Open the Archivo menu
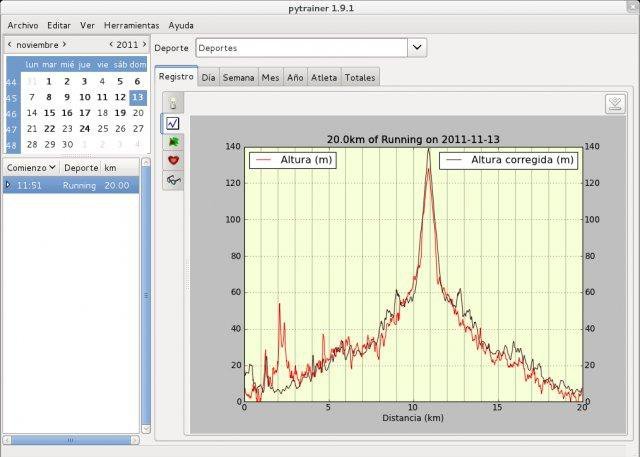 click(x=22, y=24)
